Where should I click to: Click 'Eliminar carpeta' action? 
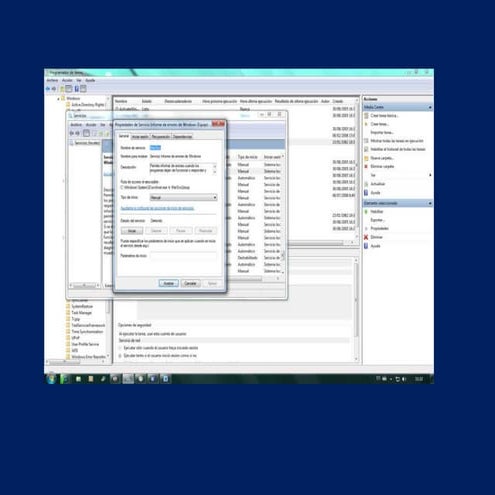[x=382, y=166]
